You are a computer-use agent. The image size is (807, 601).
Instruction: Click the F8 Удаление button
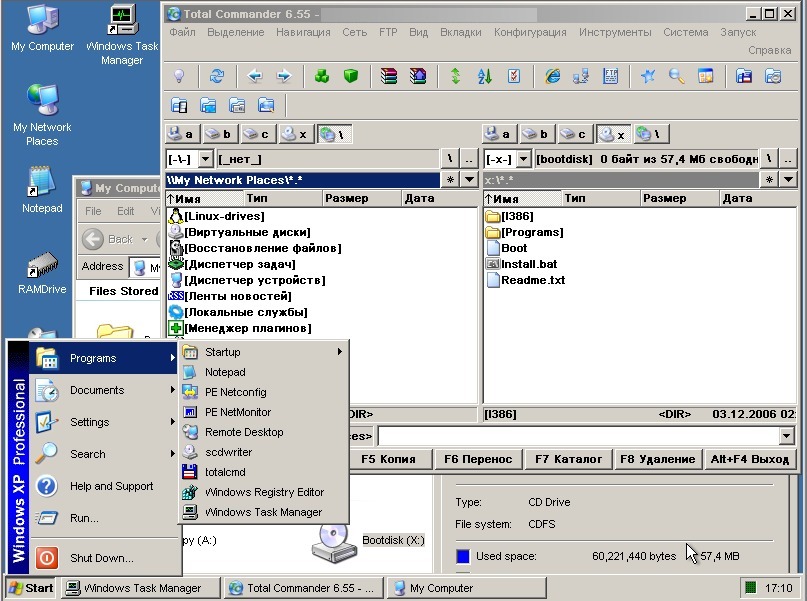pyautogui.click(x=658, y=459)
